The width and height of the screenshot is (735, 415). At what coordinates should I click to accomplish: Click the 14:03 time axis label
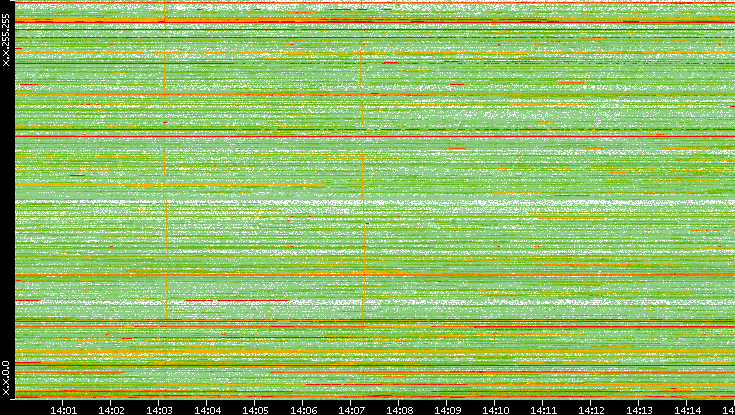tap(159, 410)
